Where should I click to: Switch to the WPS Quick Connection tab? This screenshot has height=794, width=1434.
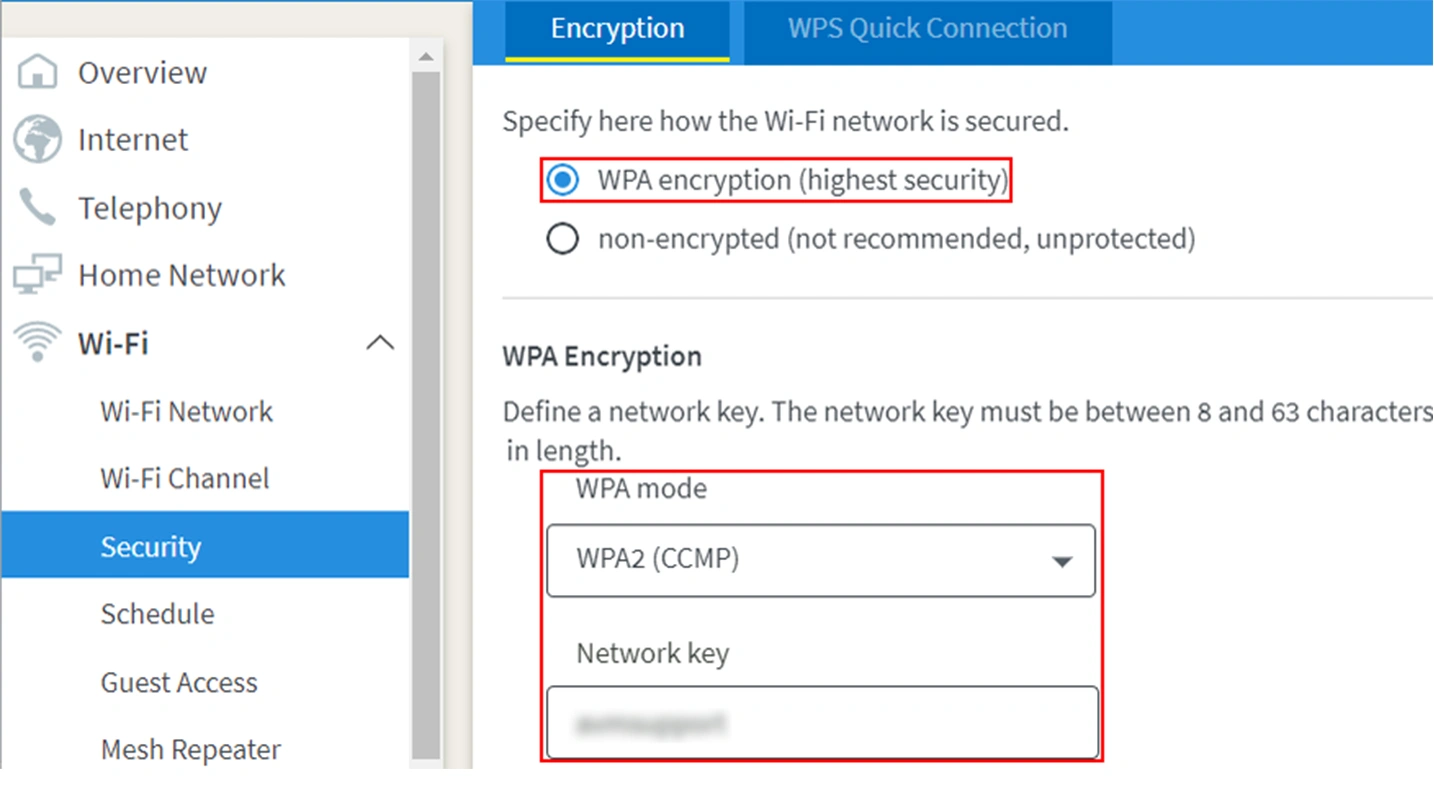(x=926, y=28)
